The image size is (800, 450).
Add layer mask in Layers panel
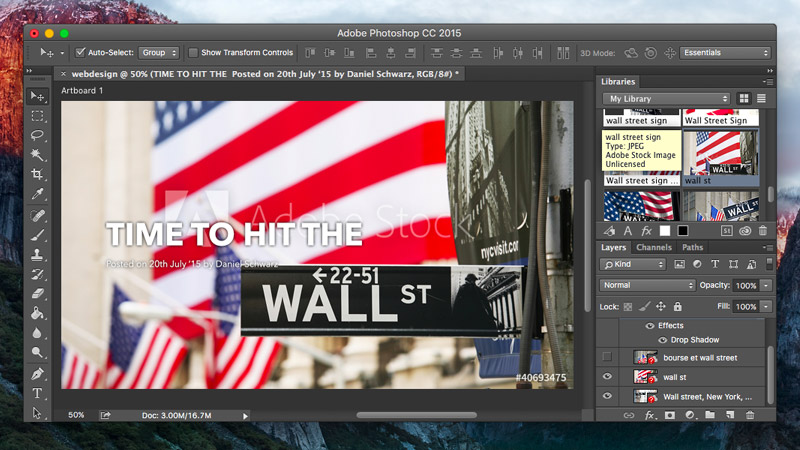click(669, 415)
